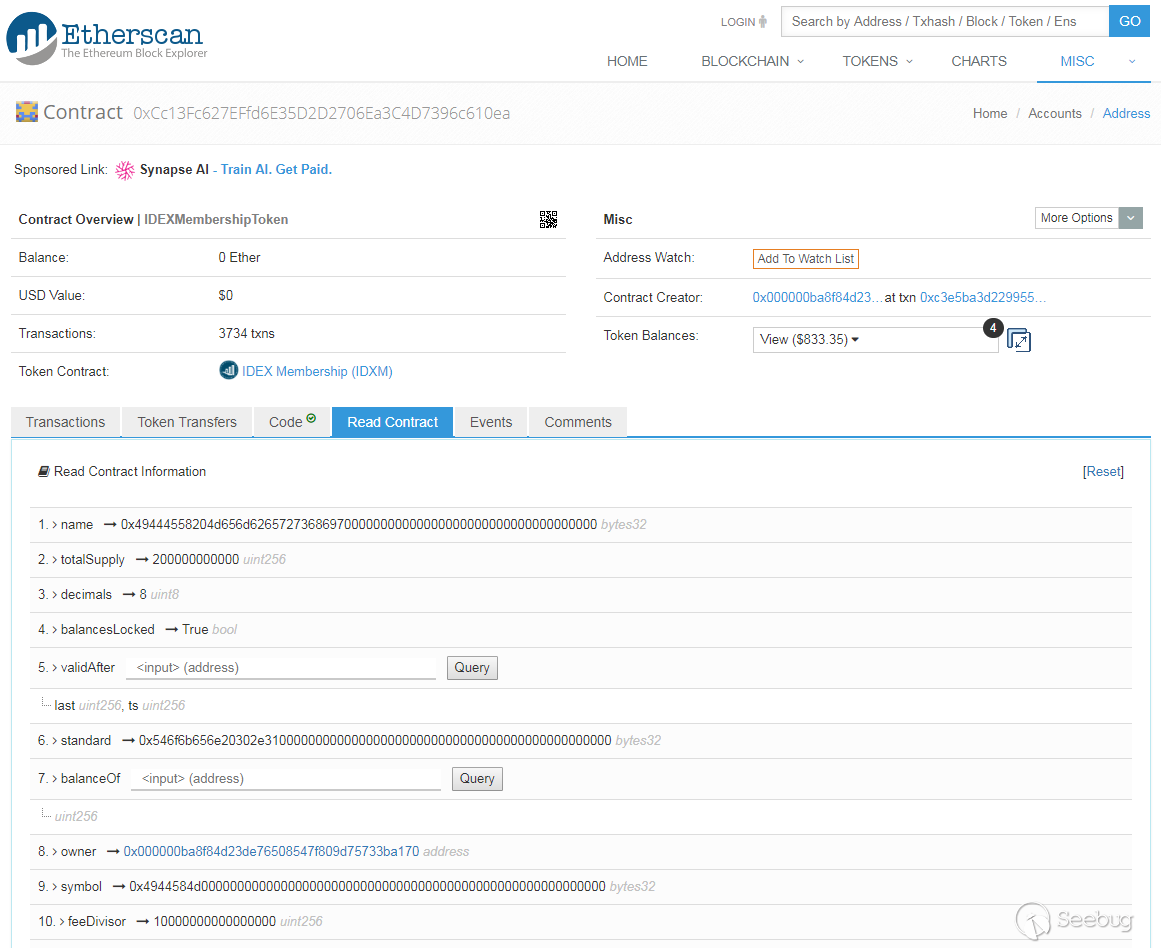Focus the search by address field

pos(945,21)
